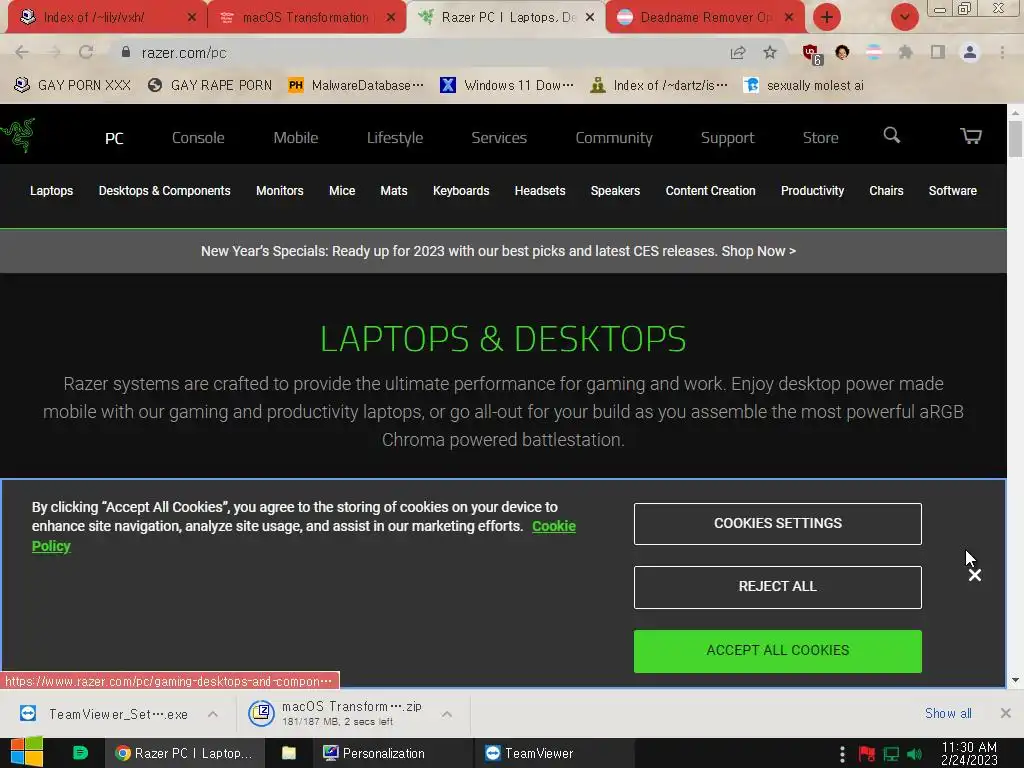Click the red flag tray icon
The height and width of the screenshot is (768, 1024).
[867, 754]
